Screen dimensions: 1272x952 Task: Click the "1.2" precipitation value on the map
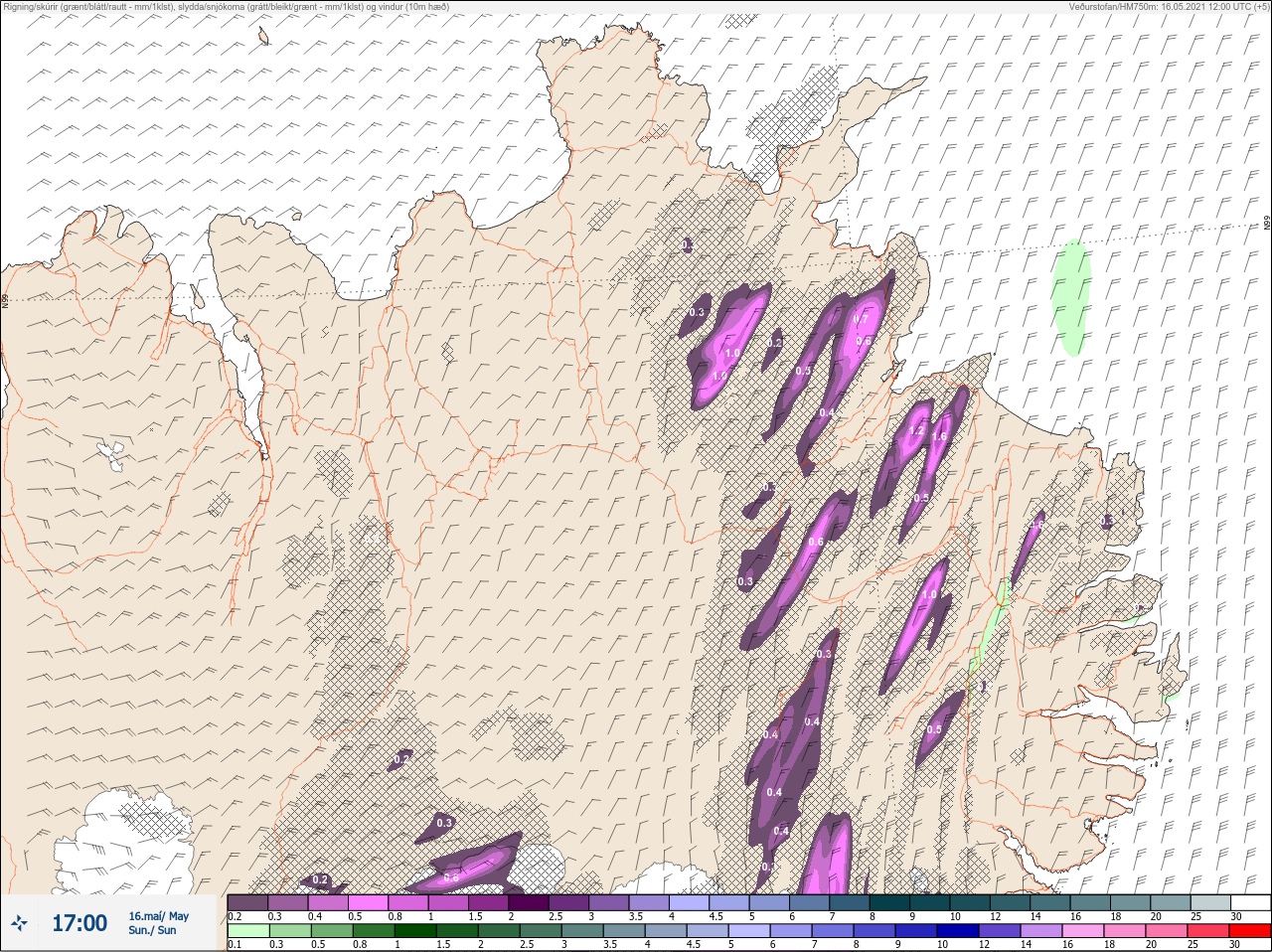click(916, 431)
